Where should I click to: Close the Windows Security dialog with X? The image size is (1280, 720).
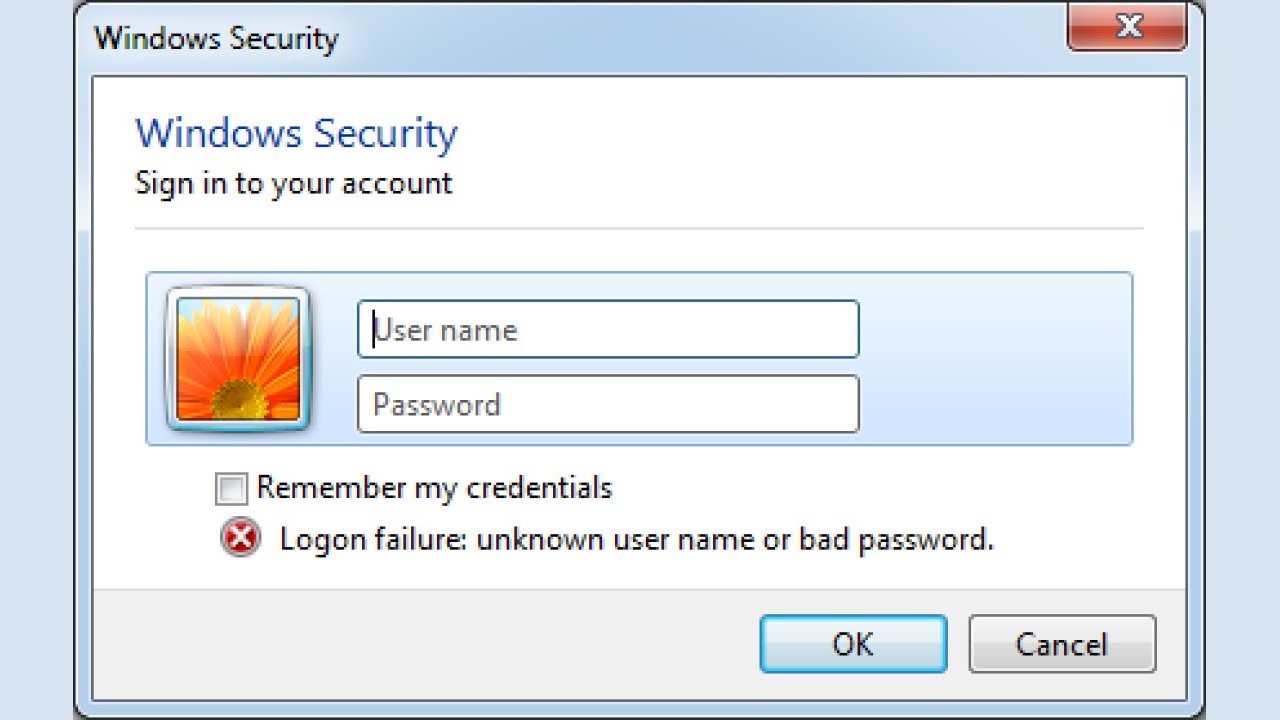tap(1127, 27)
